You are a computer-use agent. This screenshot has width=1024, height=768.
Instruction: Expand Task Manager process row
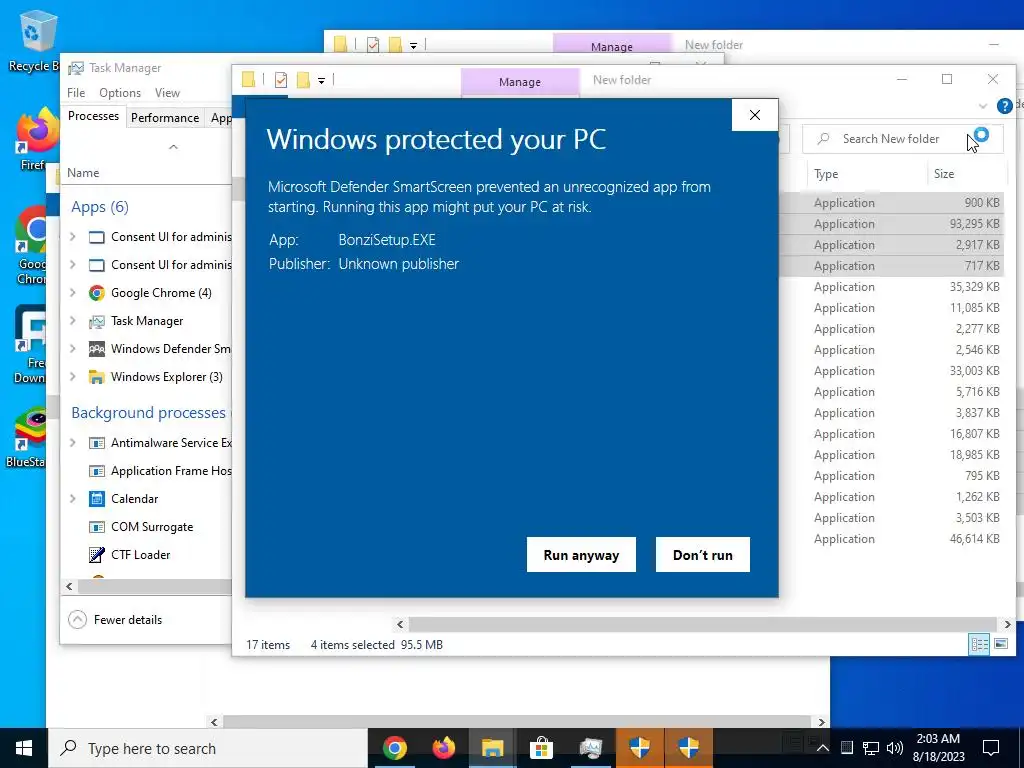[x=72, y=321]
